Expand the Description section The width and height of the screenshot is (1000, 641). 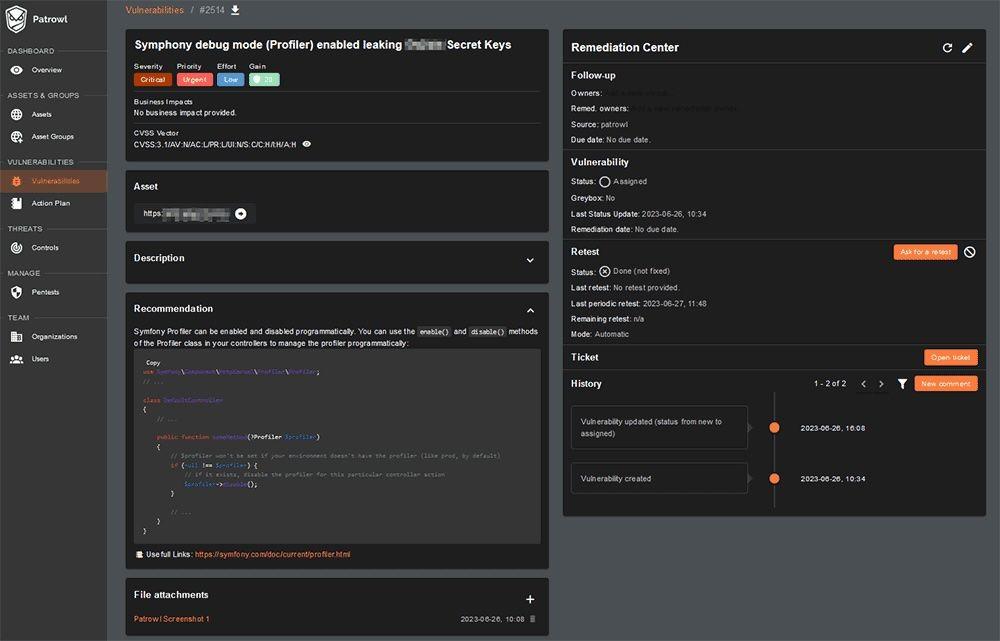point(530,260)
